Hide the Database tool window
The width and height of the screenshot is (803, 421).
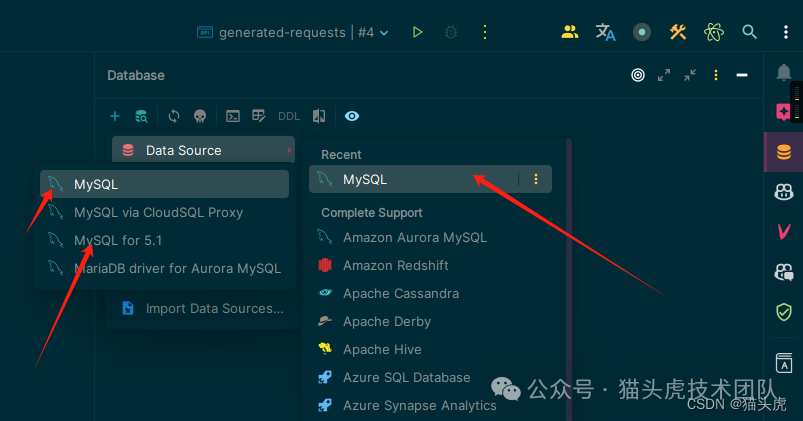(742, 75)
